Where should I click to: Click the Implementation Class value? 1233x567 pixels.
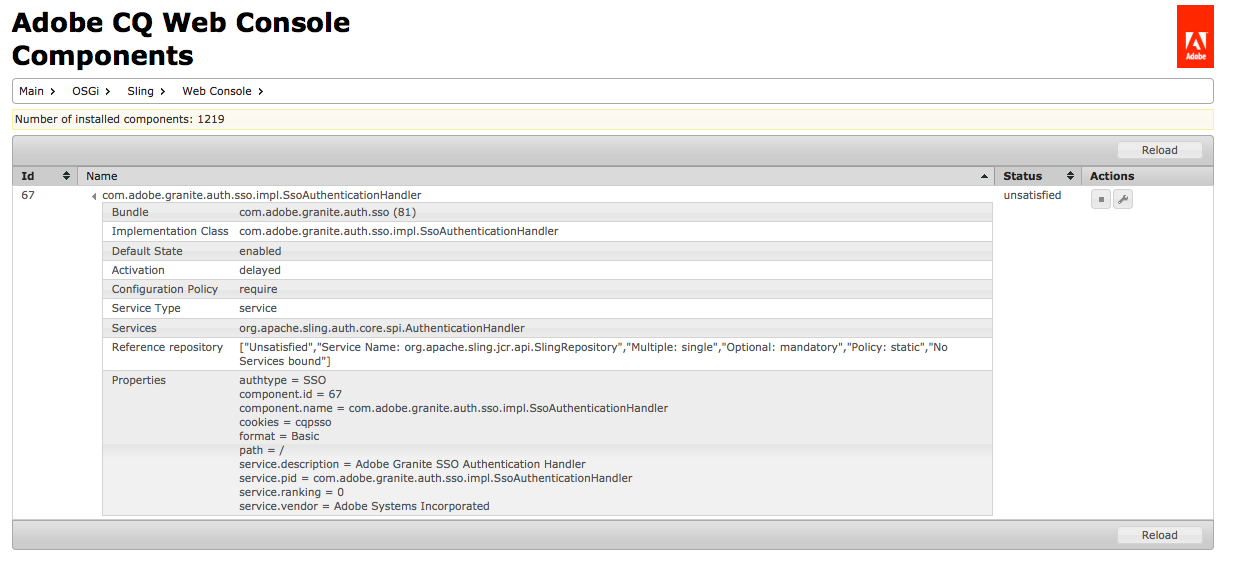coord(398,231)
